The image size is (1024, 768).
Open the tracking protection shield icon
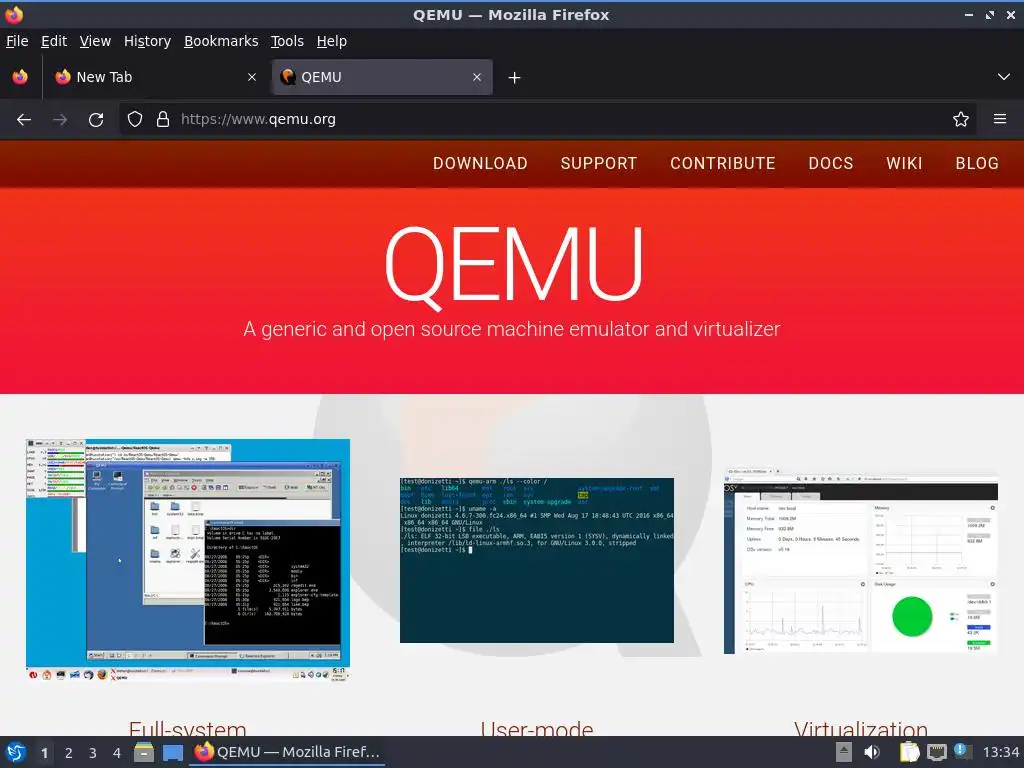click(x=135, y=120)
